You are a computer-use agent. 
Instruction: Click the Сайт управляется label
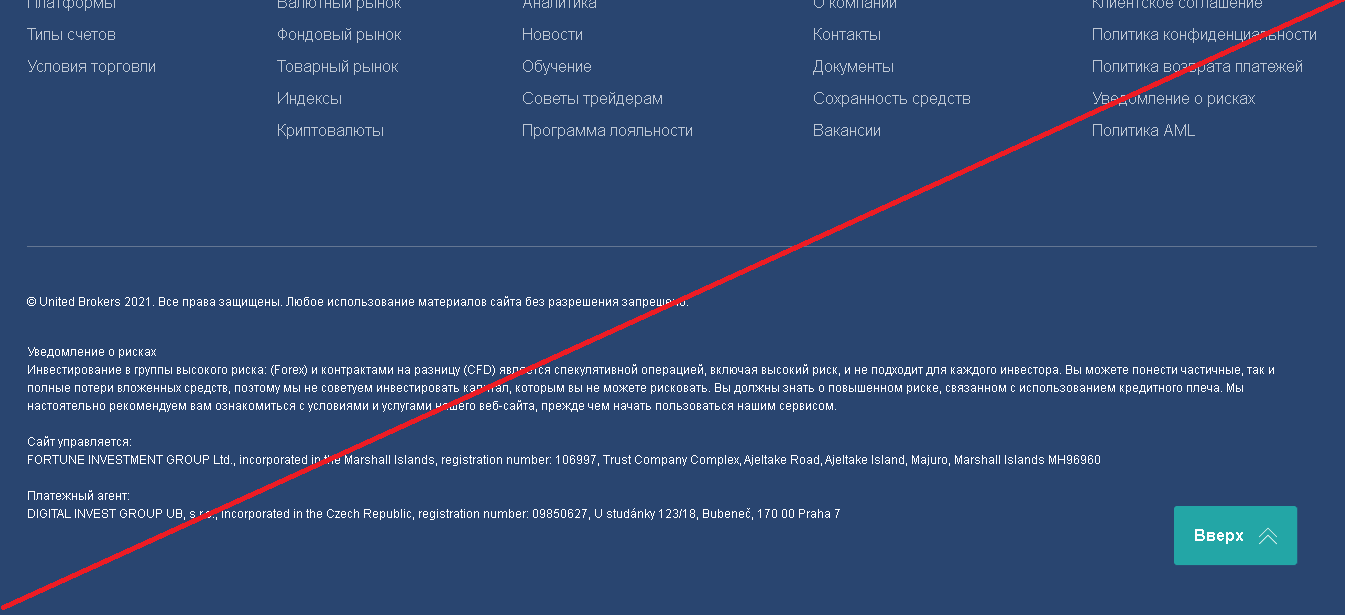point(79,442)
